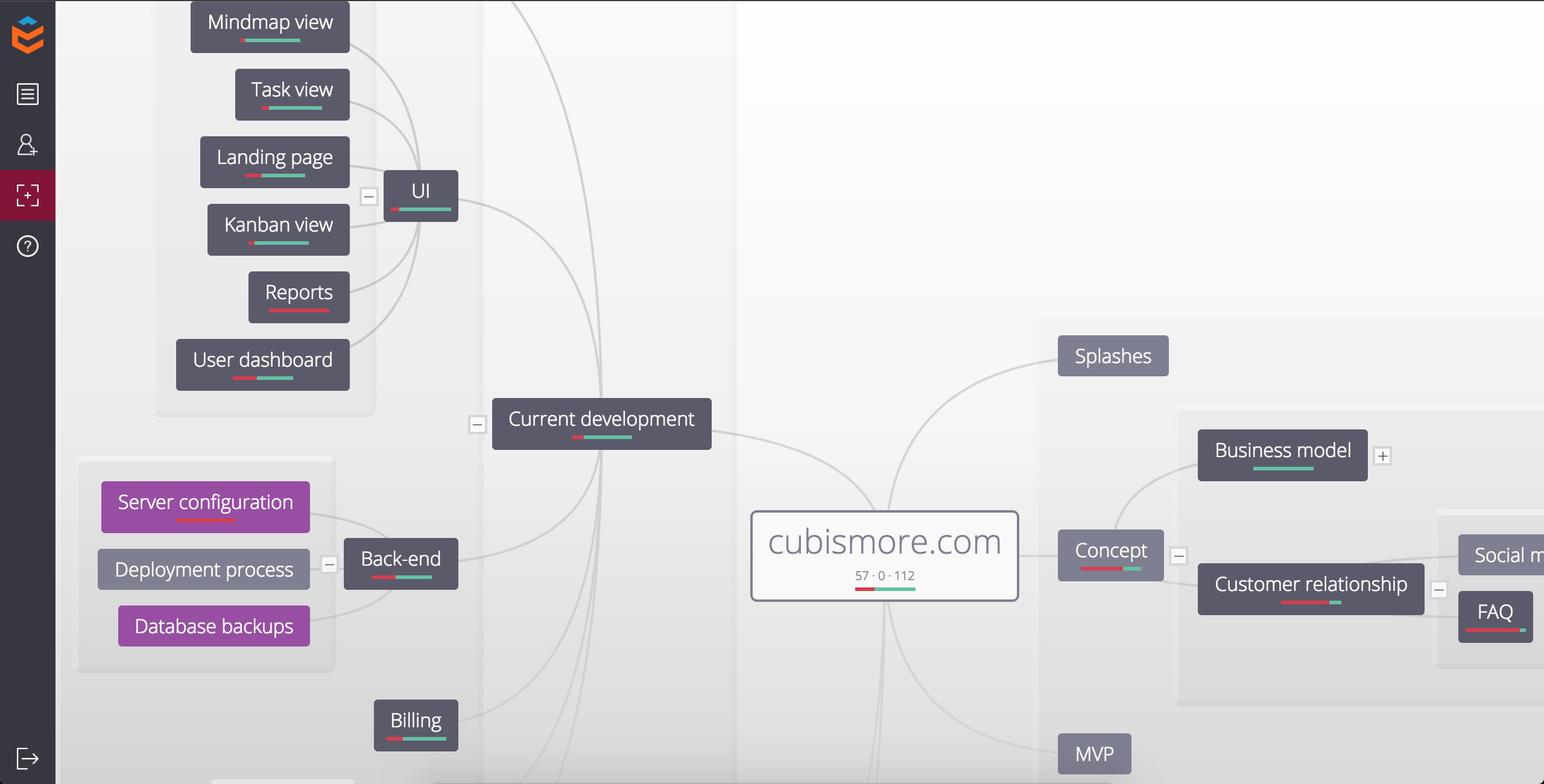Click the Database backups node
1544x784 pixels.
(x=214, y=626)
